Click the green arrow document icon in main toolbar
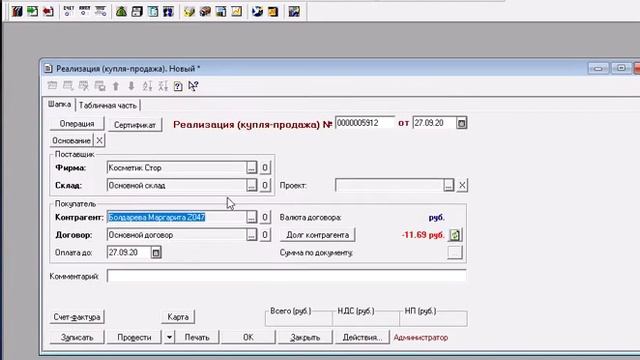The width and height of the screenshot is (640, 360). pyautogui.click(x=32, y=11)
